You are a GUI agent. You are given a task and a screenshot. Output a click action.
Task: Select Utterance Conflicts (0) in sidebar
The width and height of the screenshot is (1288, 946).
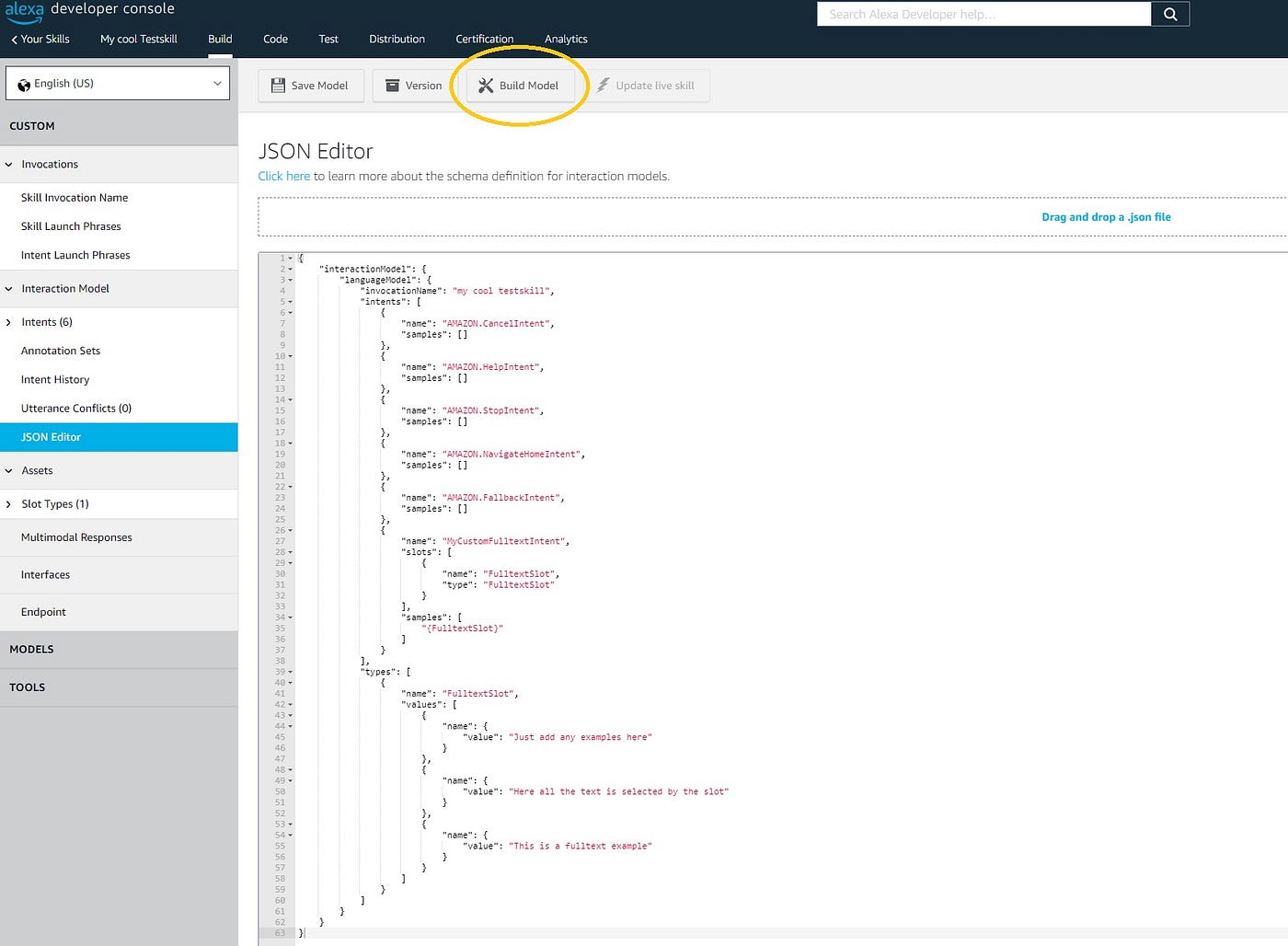tap(76, 409)
